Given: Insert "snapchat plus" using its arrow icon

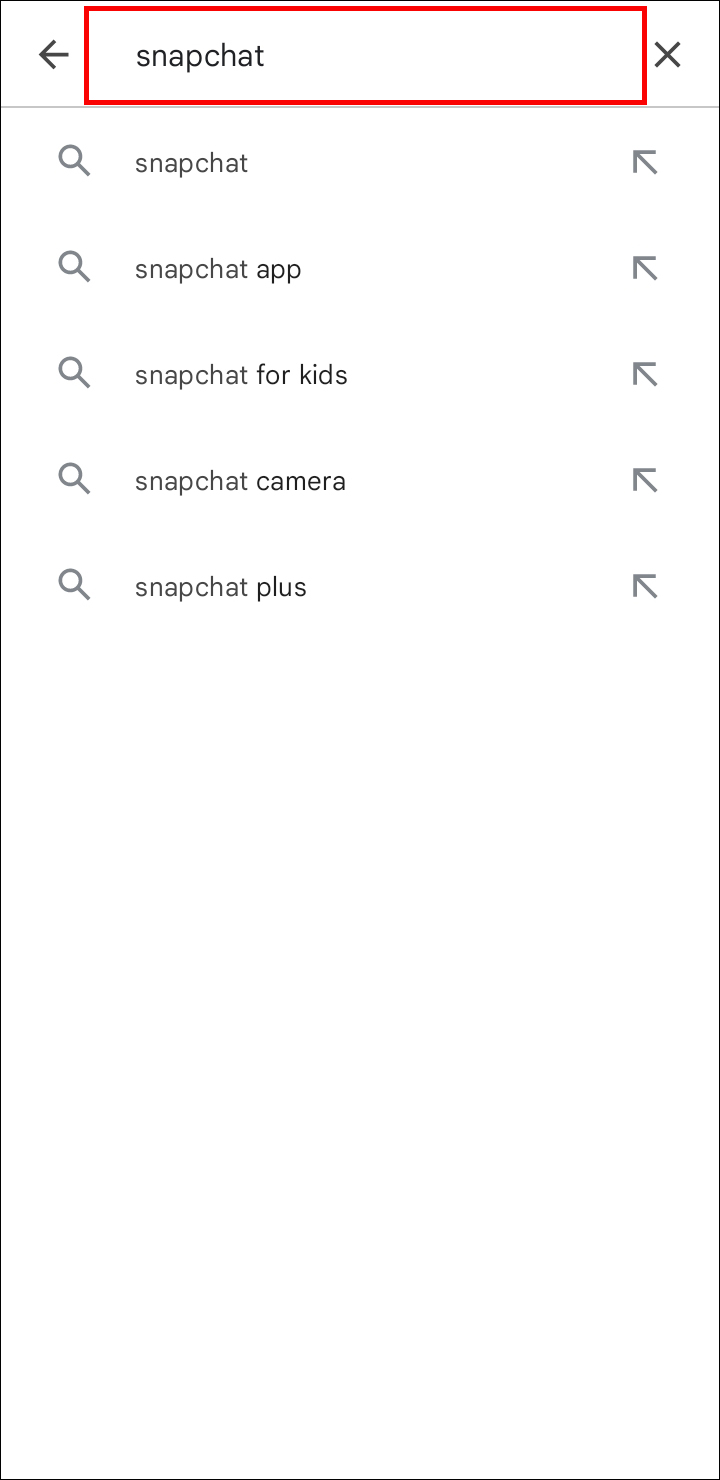Looking at the screenshot, I should pos(645,586).
